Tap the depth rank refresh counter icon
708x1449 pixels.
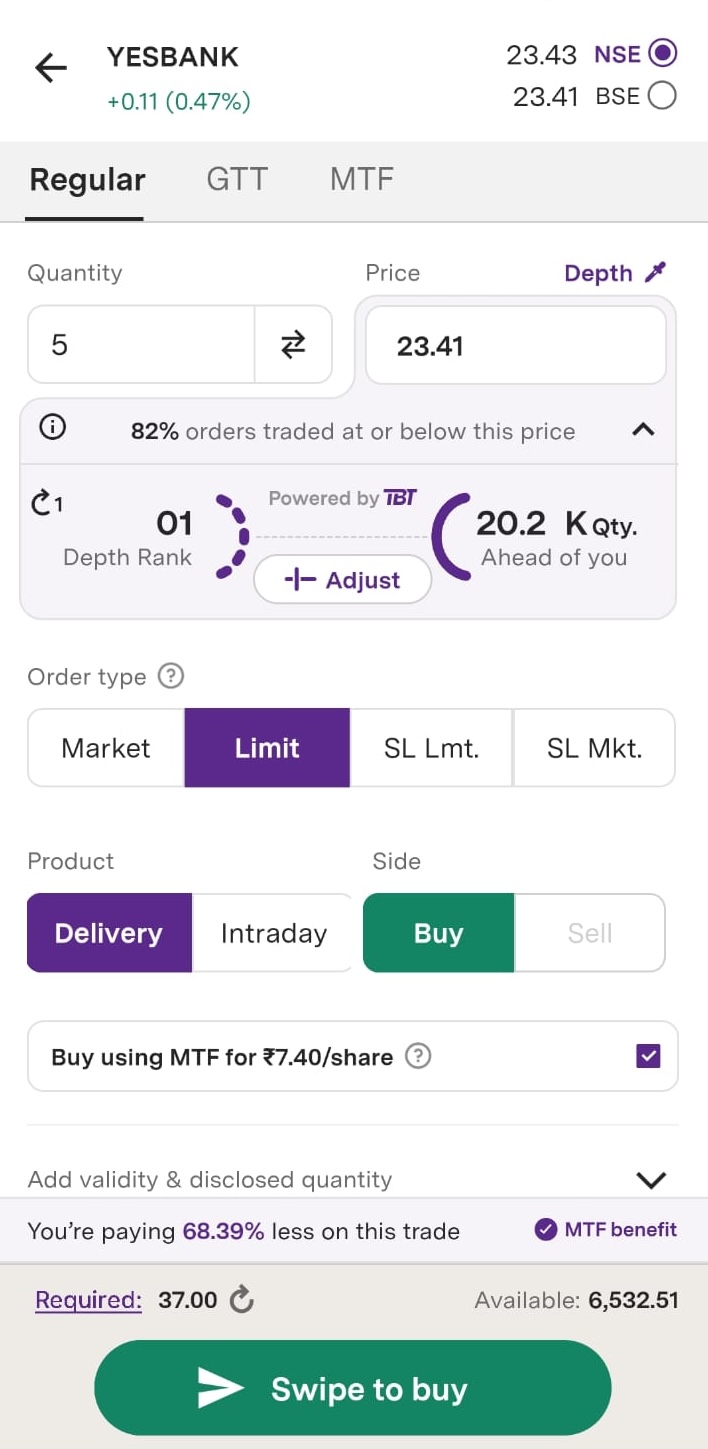pos(46,503)
